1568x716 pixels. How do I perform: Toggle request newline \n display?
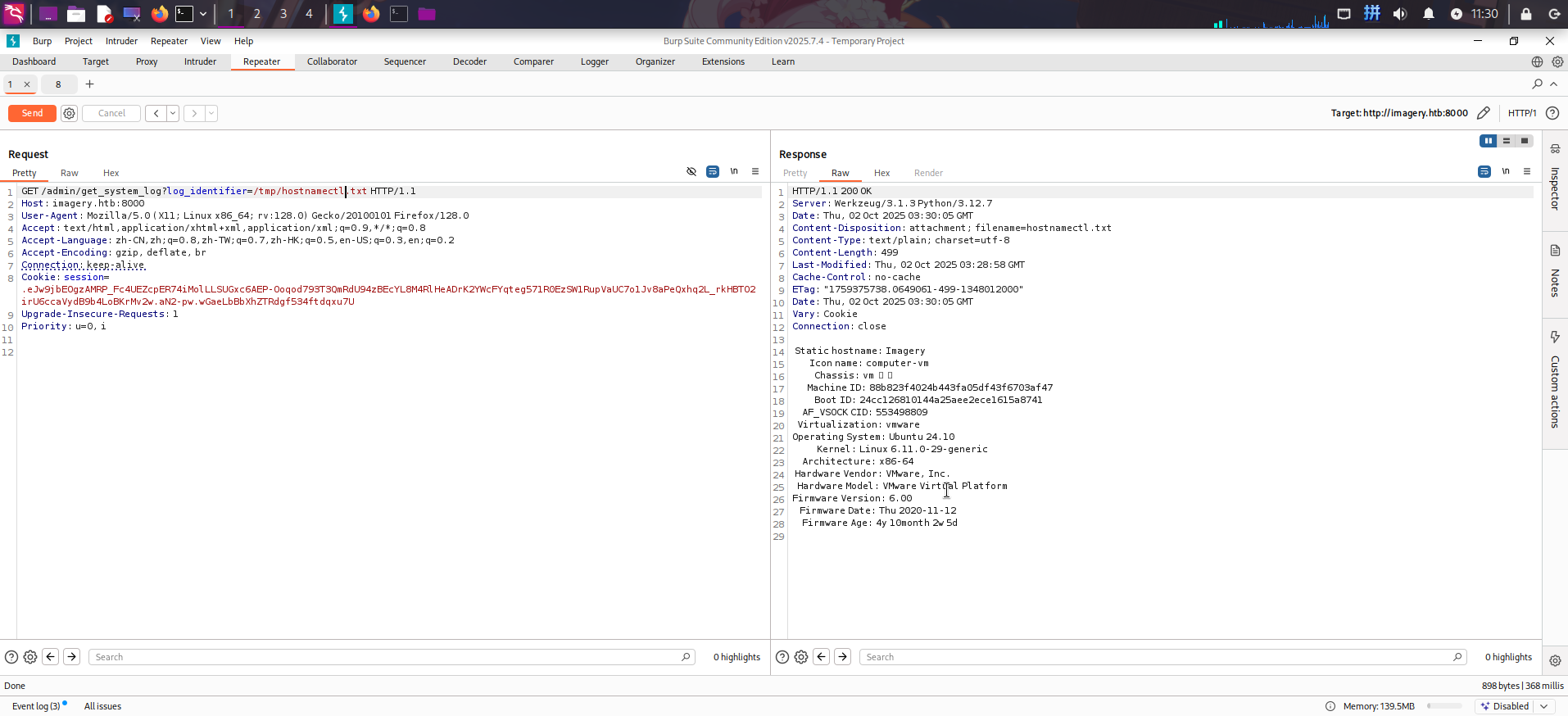point(734,171)
